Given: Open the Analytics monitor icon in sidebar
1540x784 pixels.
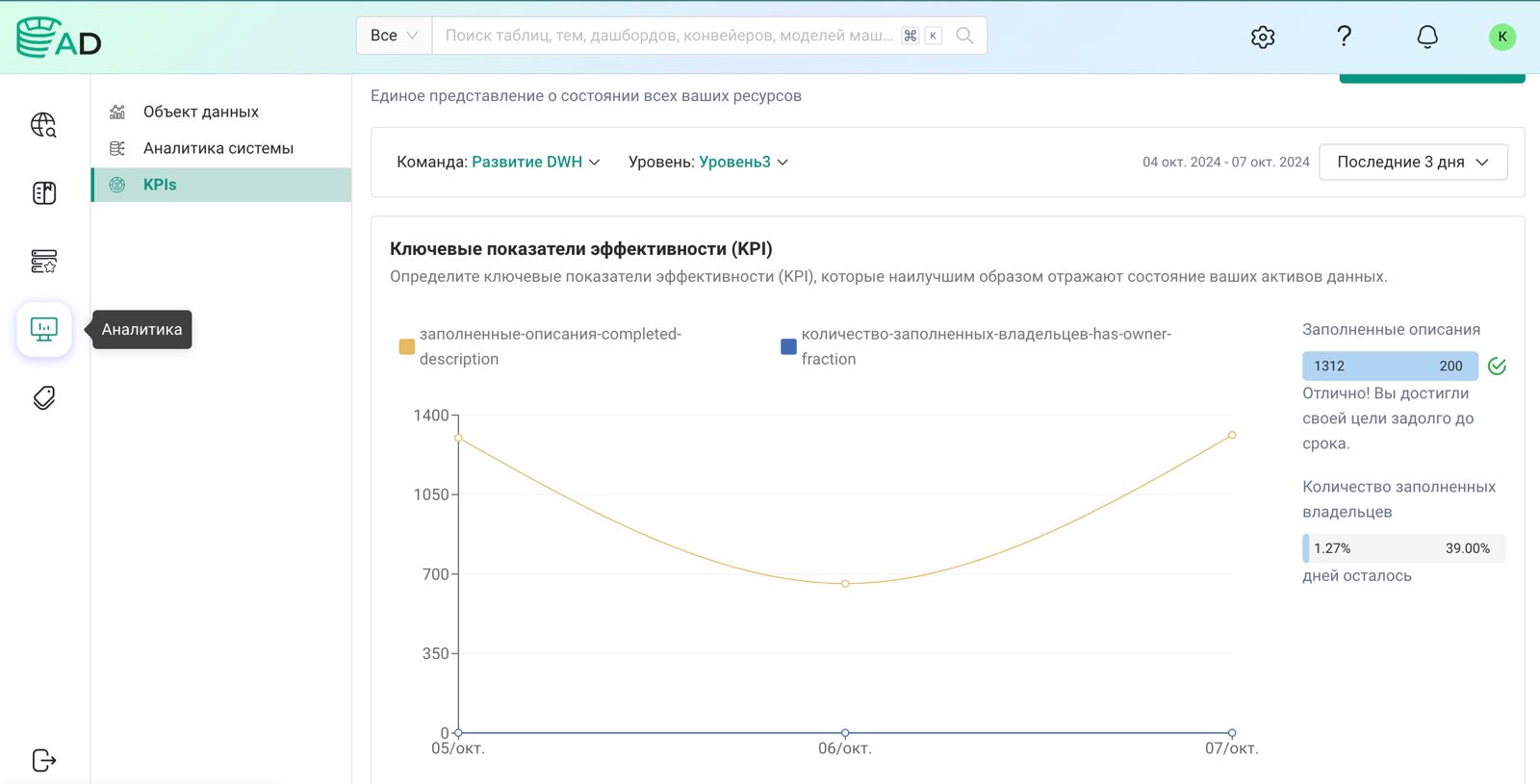Looking at the screenshot, I should coord(44,330).
